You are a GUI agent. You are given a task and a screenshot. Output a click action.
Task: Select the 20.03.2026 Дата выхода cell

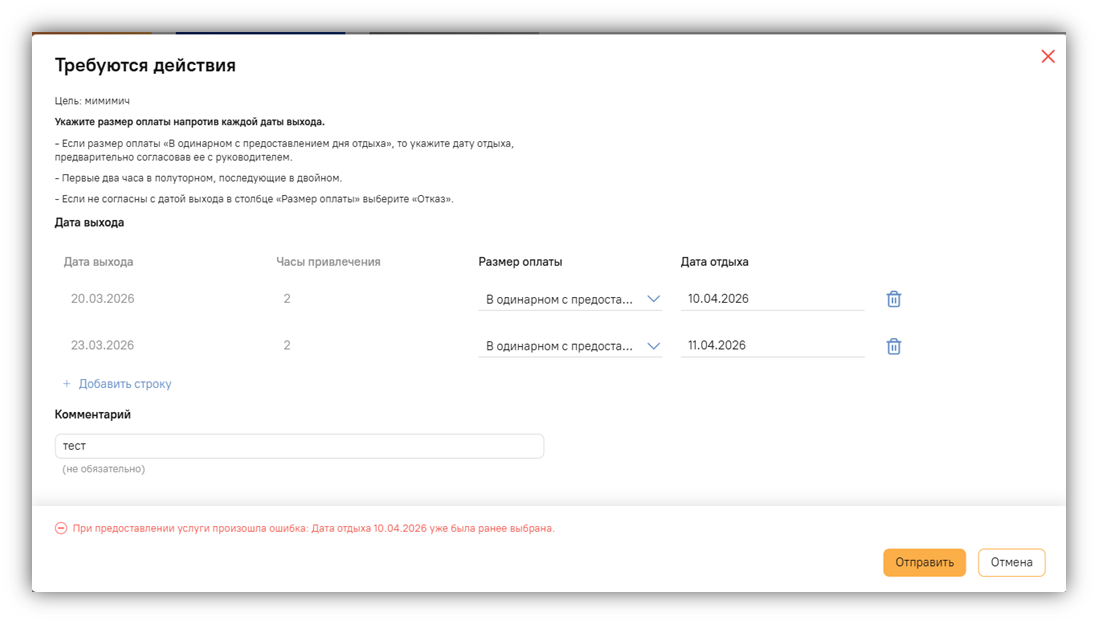103,299
